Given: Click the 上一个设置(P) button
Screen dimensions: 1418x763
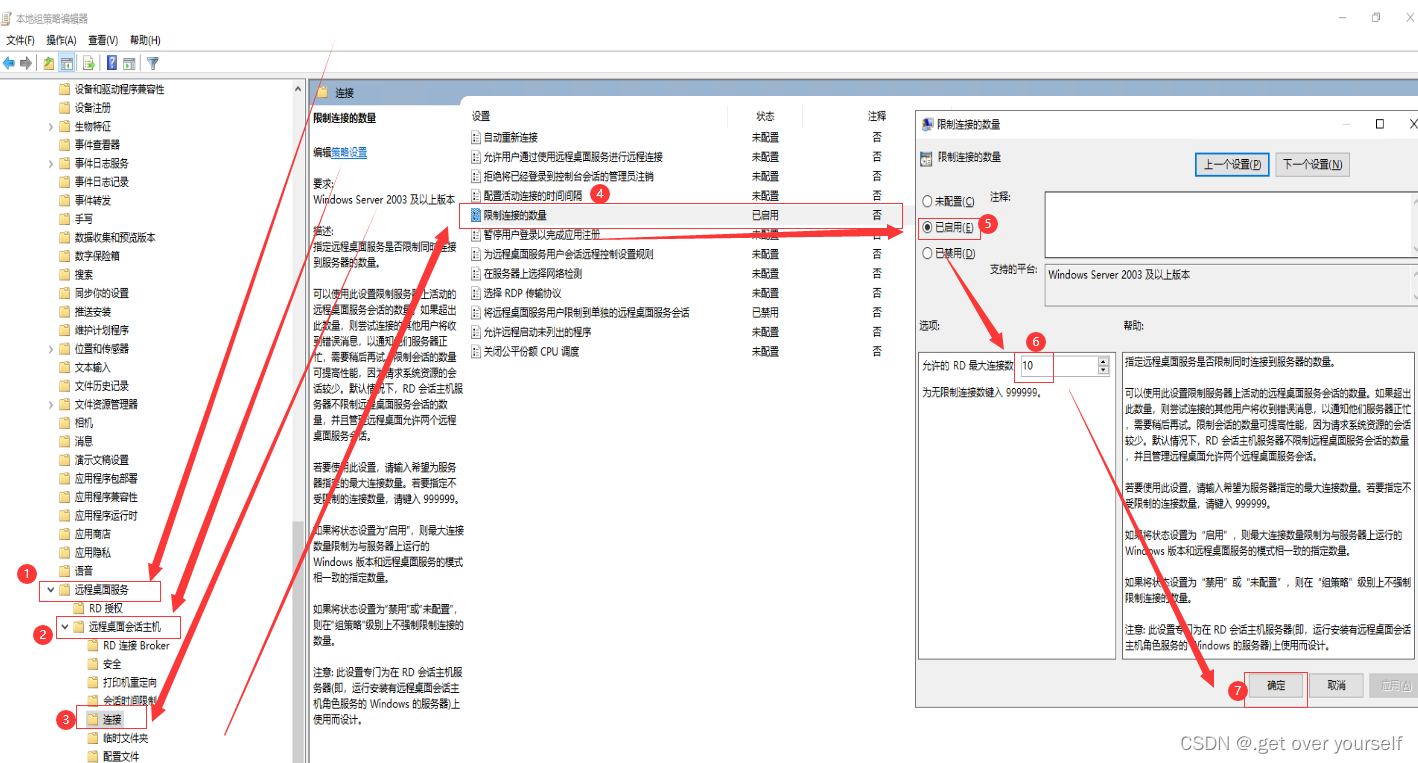Looking at the screenshot, I should [x=1232, y=164].
